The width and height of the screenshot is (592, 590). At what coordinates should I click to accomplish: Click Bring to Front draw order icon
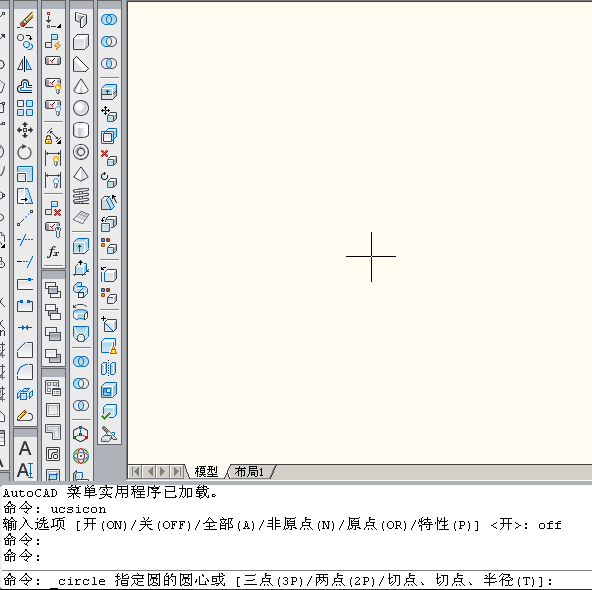[x=53, y=290]
